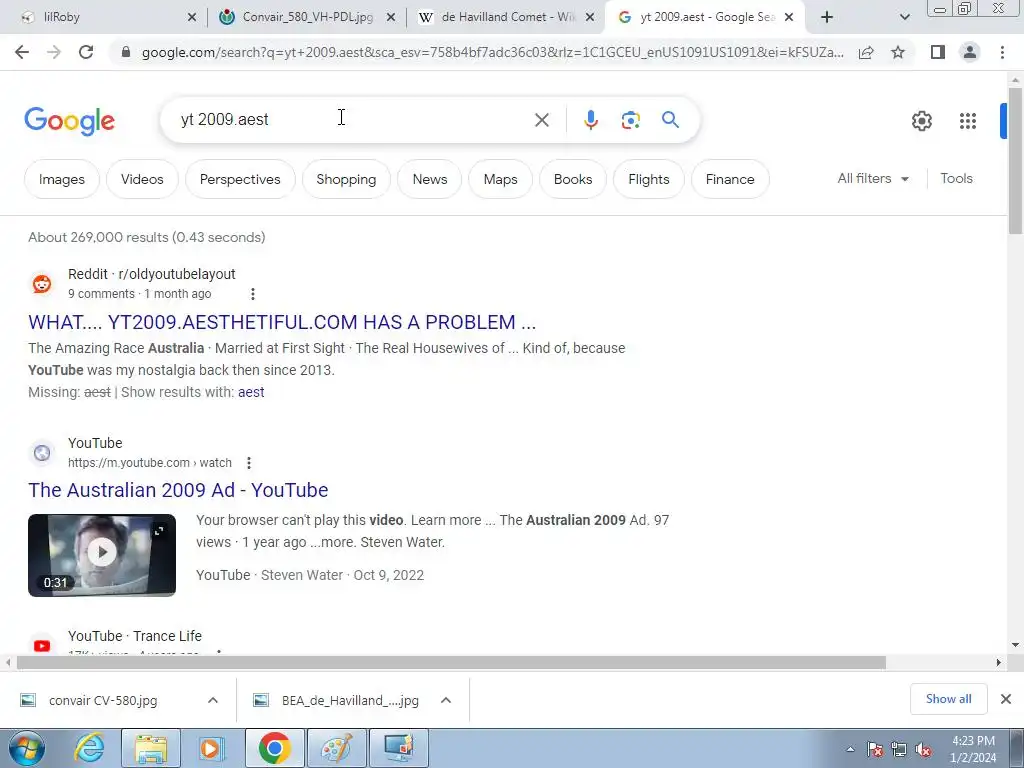Reload the Google search page
1024x768 pixels.
(x=86, y=52)
